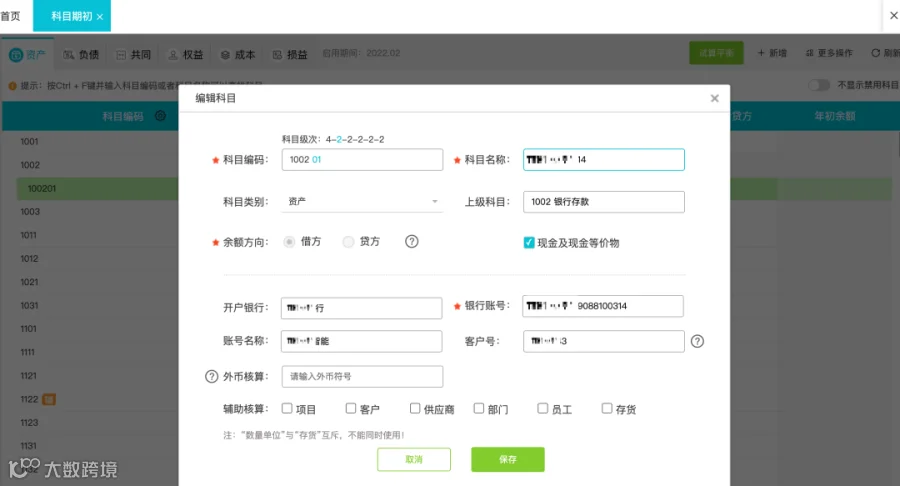This screenshot has height=486, width=900.
Task: Select row 1011 in the account list
Action: pyautogui.click(x=29, y=235)
